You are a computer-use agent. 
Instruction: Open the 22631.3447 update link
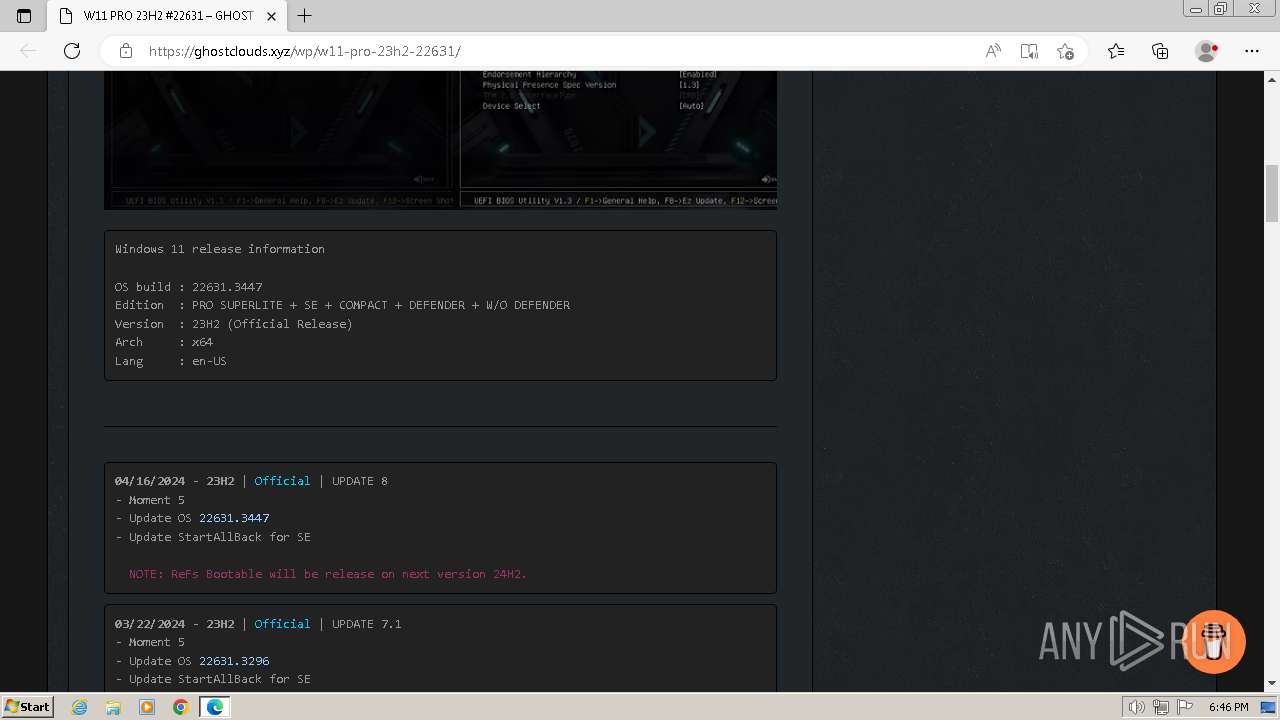point(234,518)
